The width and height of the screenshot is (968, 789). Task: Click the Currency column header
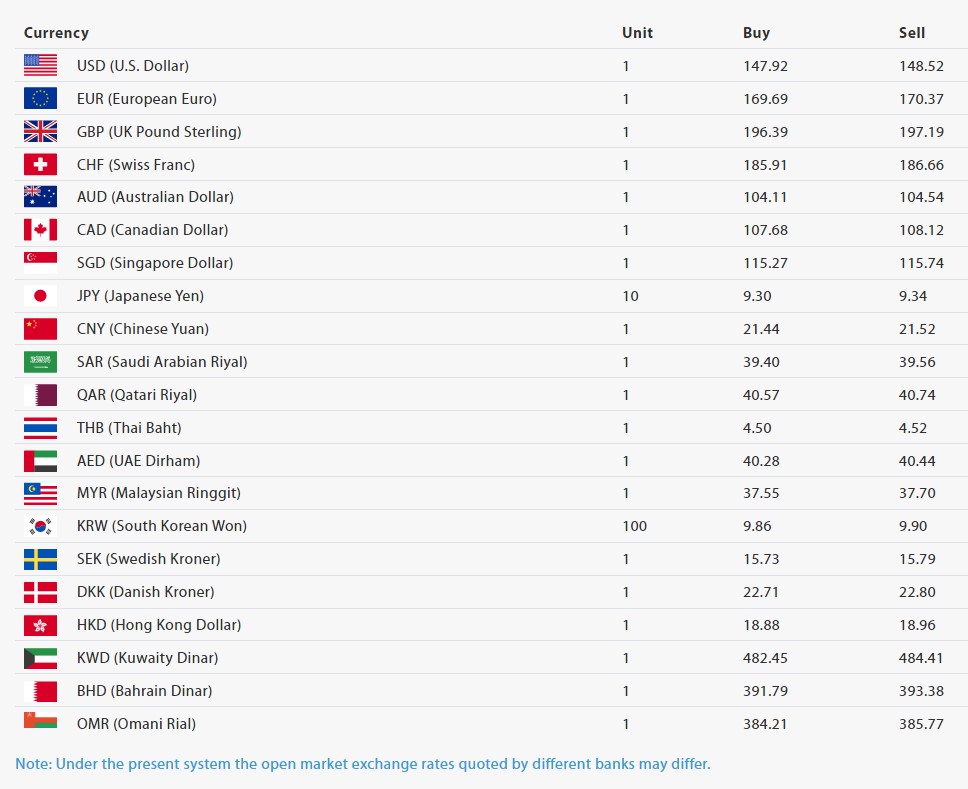pyautogui.click(x=56, y=33)
